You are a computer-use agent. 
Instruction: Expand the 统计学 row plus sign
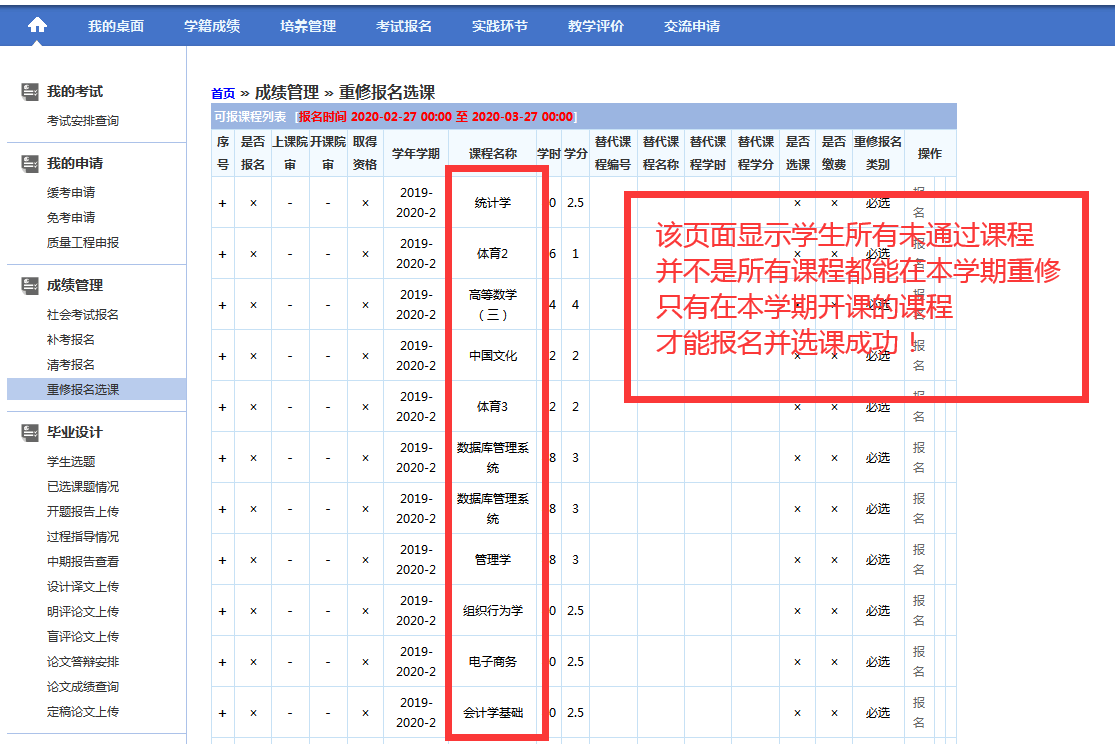[x=222, y=203]
